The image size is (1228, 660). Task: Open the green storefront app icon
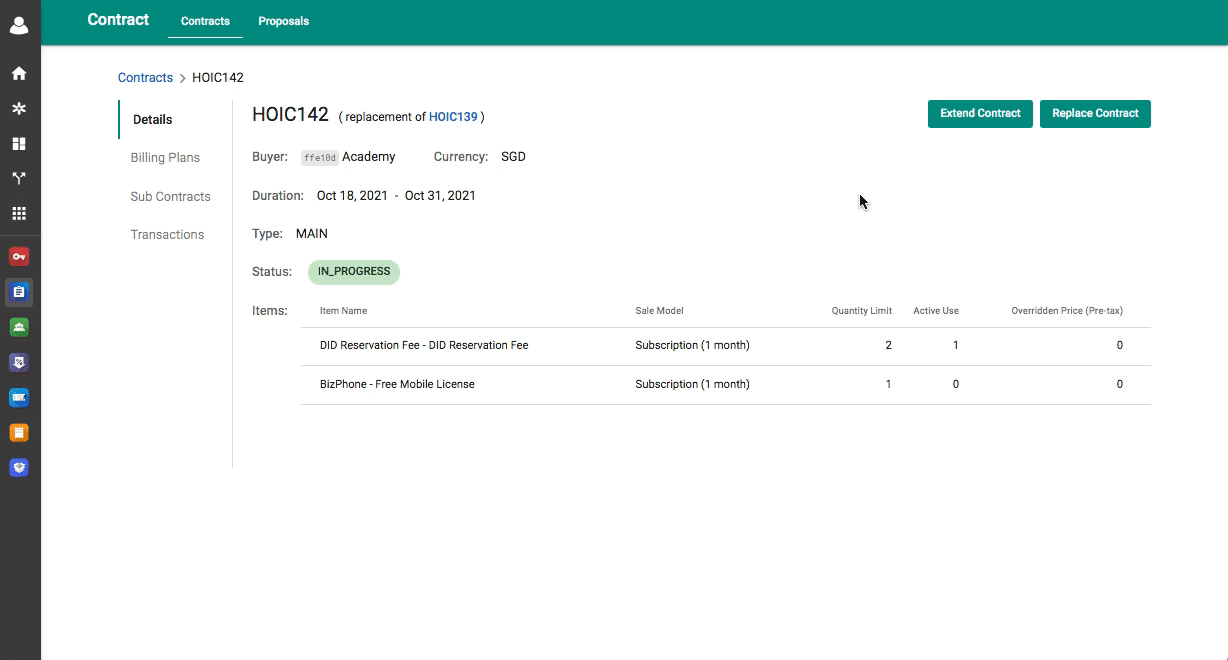click(19, 327)
